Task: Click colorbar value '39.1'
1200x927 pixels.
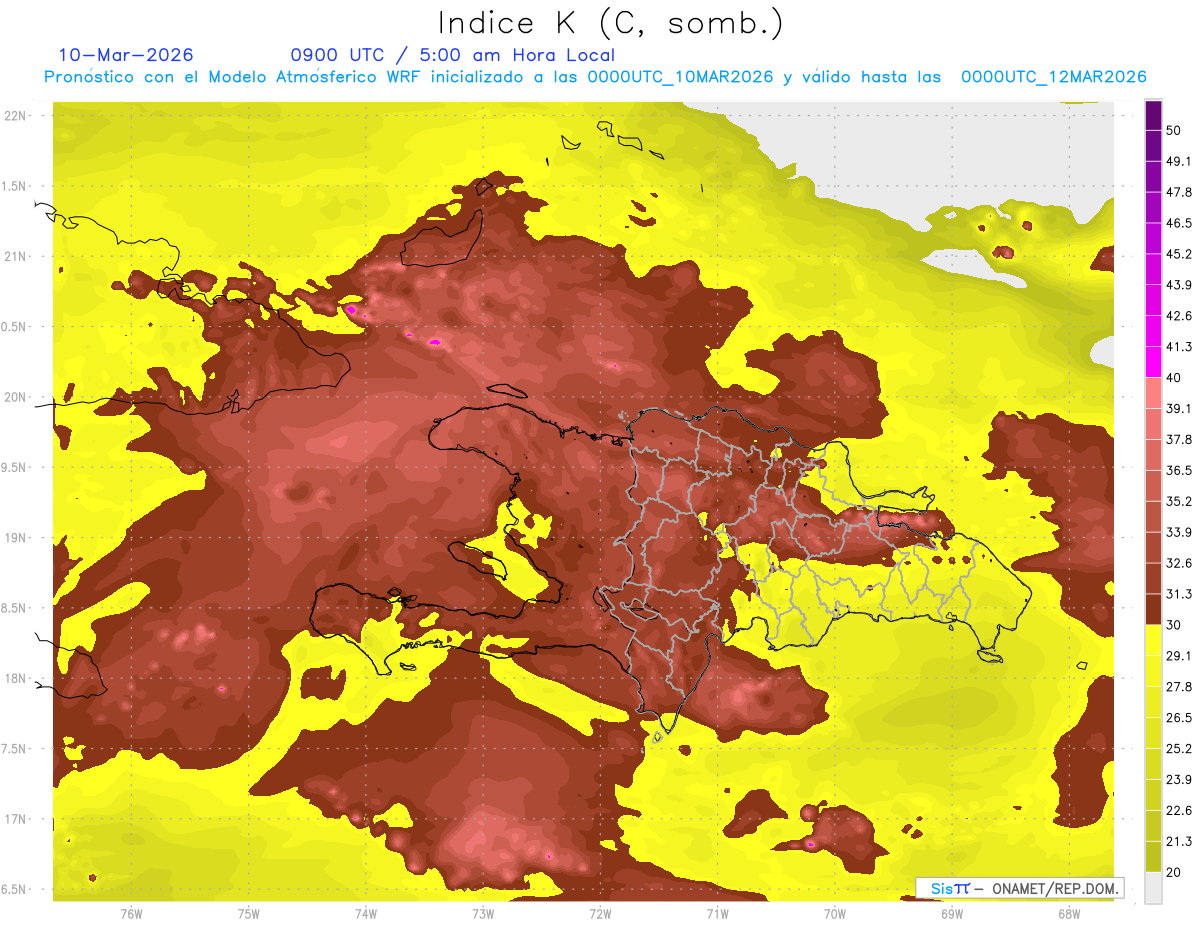Action: [1180, 409]
